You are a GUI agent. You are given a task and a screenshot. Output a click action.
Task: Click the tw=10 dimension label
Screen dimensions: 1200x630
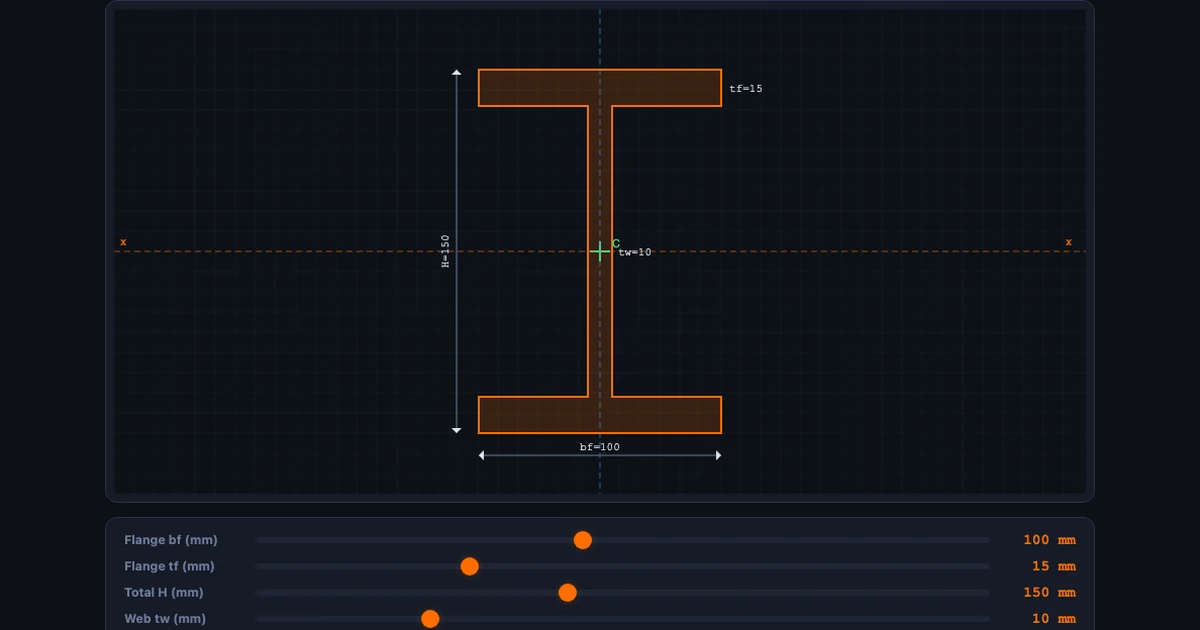point(635,252)
